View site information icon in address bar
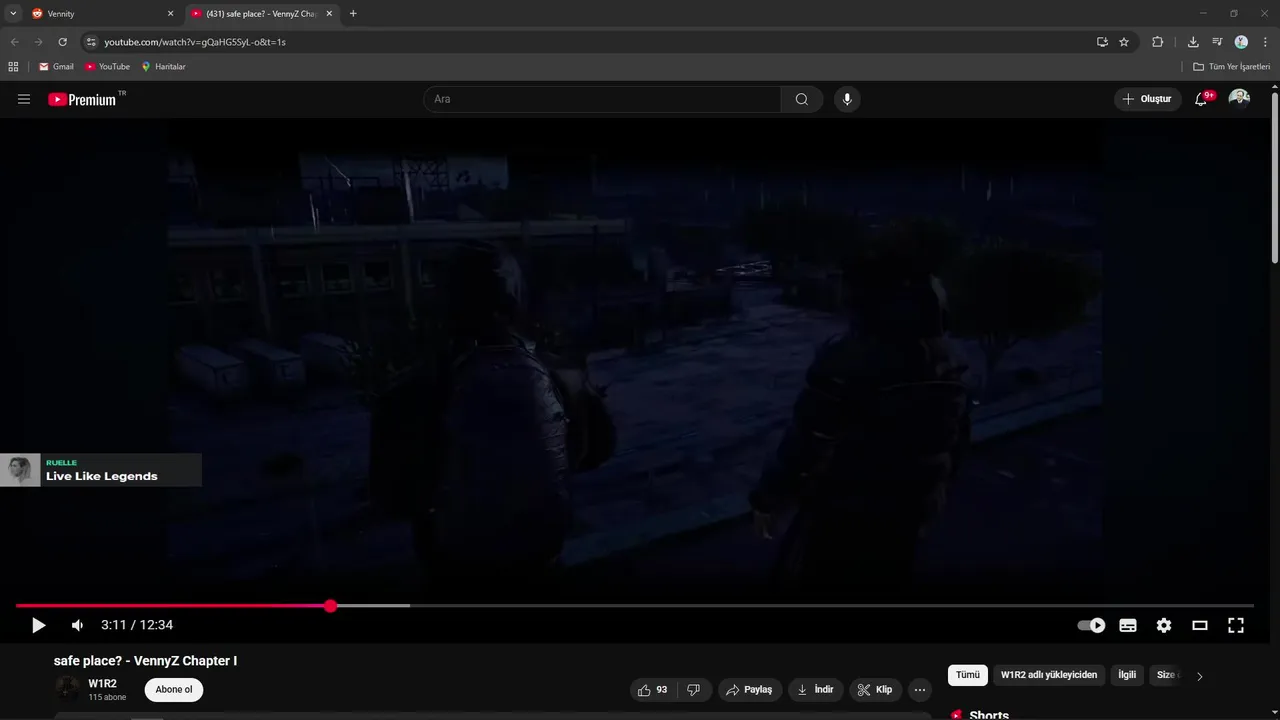The width and height of the screenshot is (1280, 720). [x=91, y=42]
